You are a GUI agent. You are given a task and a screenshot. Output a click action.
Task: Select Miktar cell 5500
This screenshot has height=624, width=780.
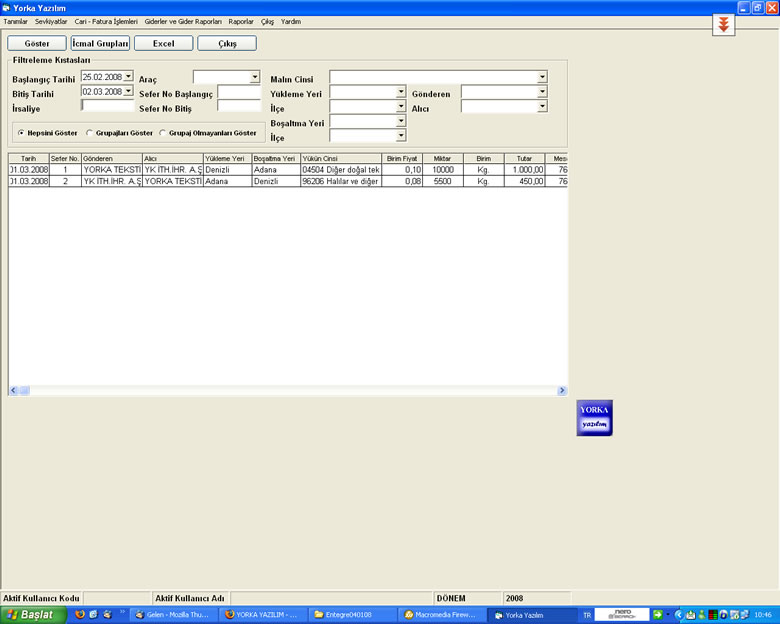[x=443, y=181]
